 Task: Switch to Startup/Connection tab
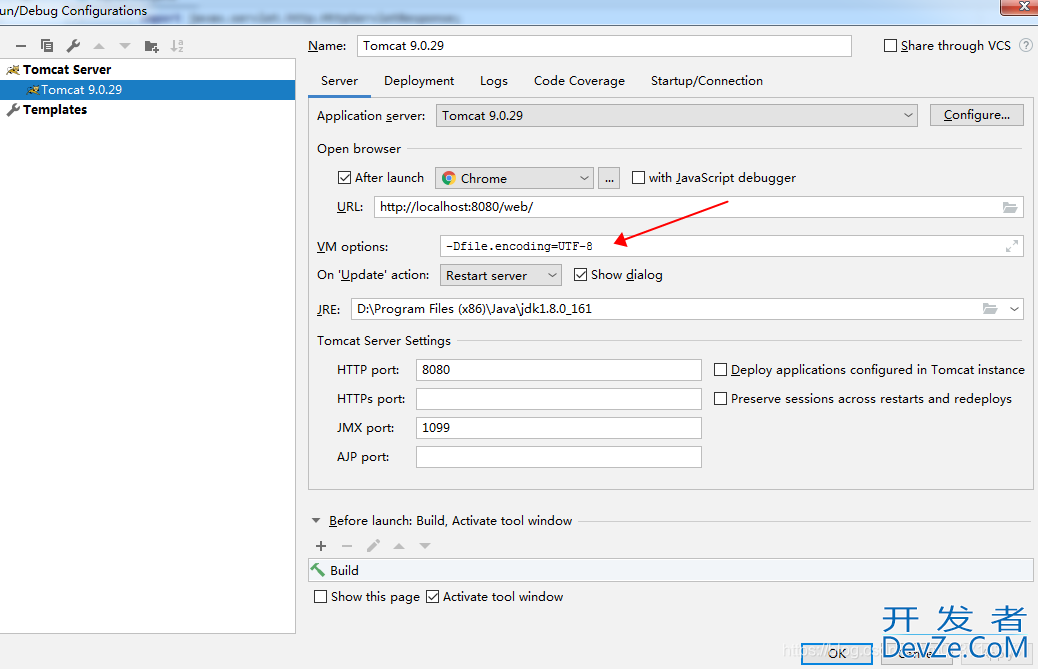706,81
